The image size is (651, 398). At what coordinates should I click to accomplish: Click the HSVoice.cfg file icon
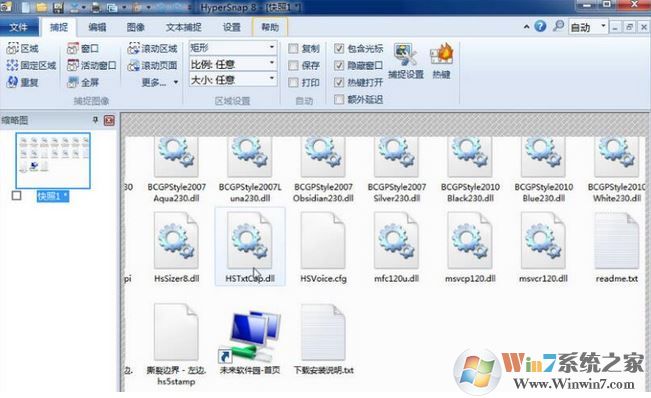323,240
